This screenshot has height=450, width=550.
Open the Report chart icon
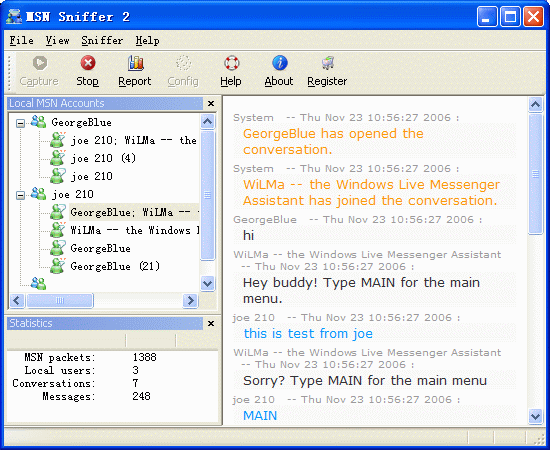[135, 63]
